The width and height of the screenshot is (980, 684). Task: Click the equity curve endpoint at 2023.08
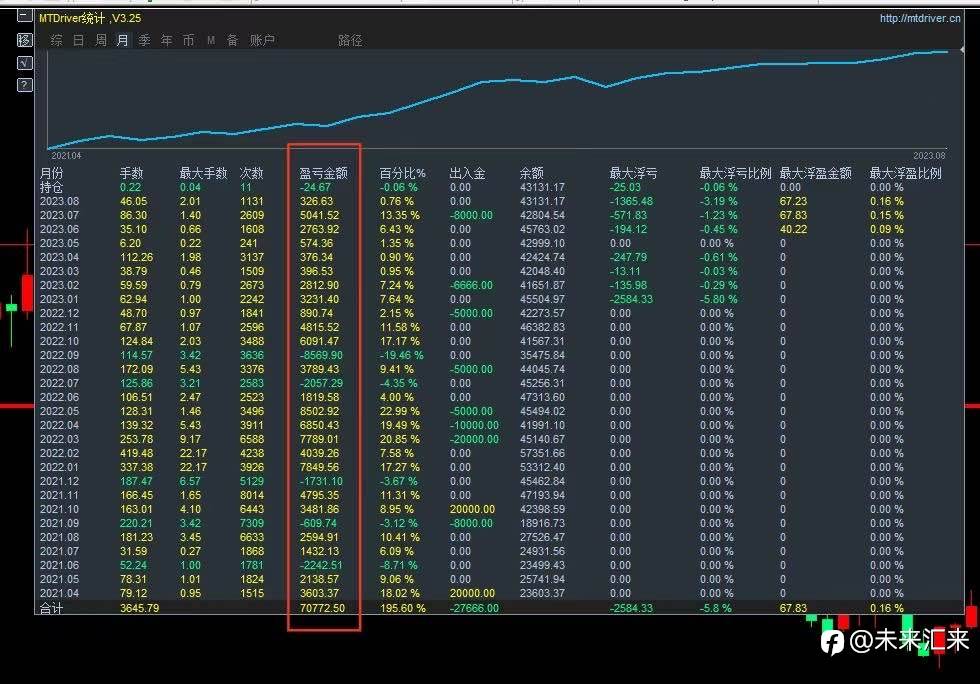tap(948, 52)
